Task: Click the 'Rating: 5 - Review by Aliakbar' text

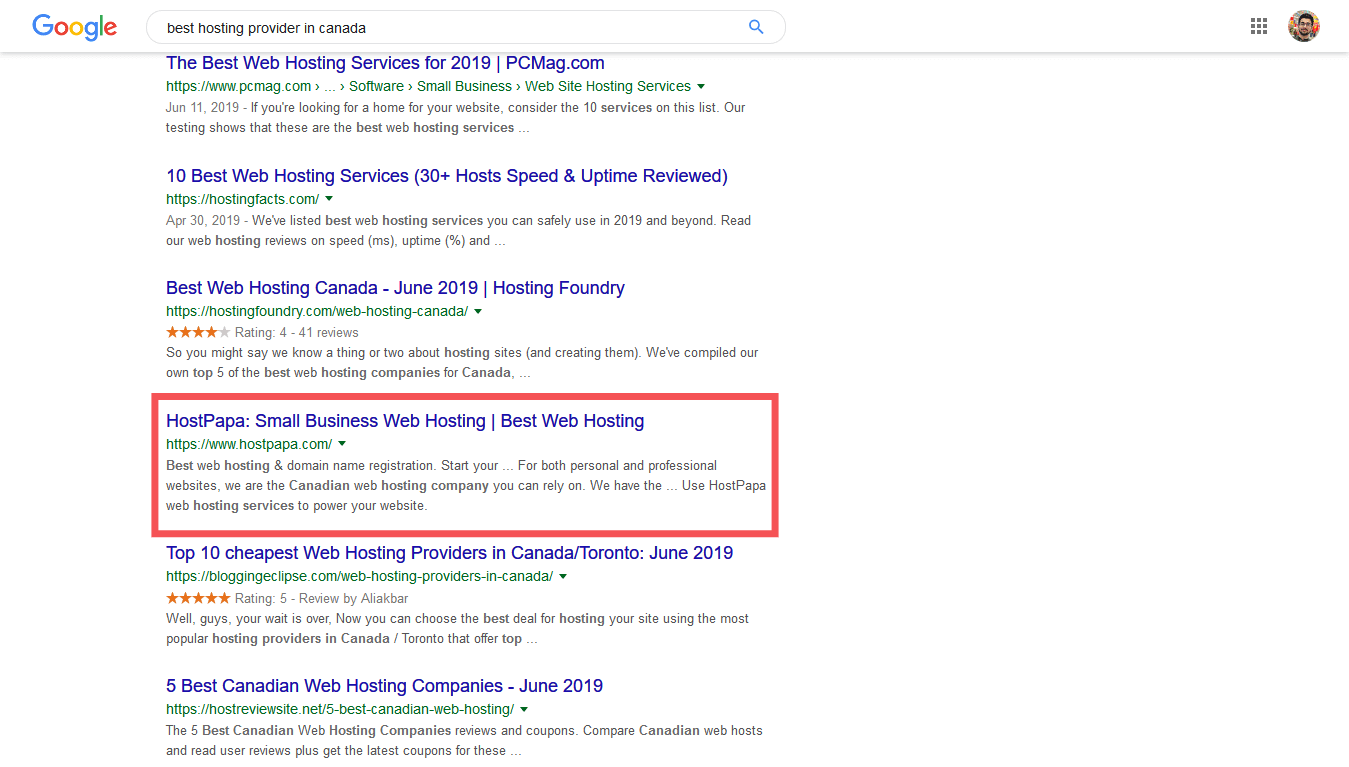Action: [x=321, y=598]
